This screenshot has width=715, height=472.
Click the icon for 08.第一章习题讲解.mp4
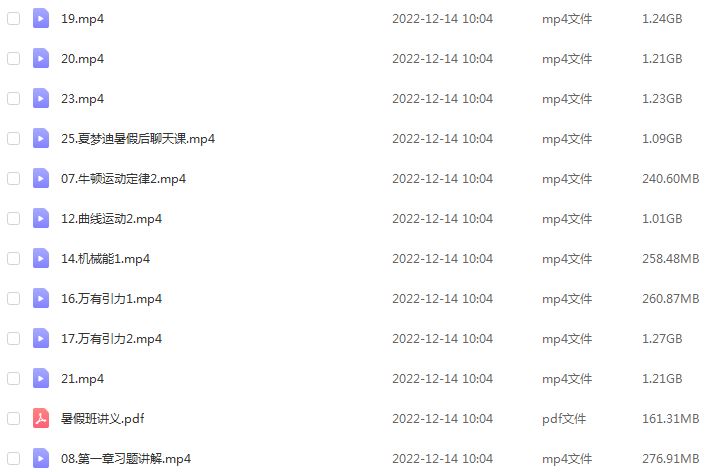[x=41, y=458]
